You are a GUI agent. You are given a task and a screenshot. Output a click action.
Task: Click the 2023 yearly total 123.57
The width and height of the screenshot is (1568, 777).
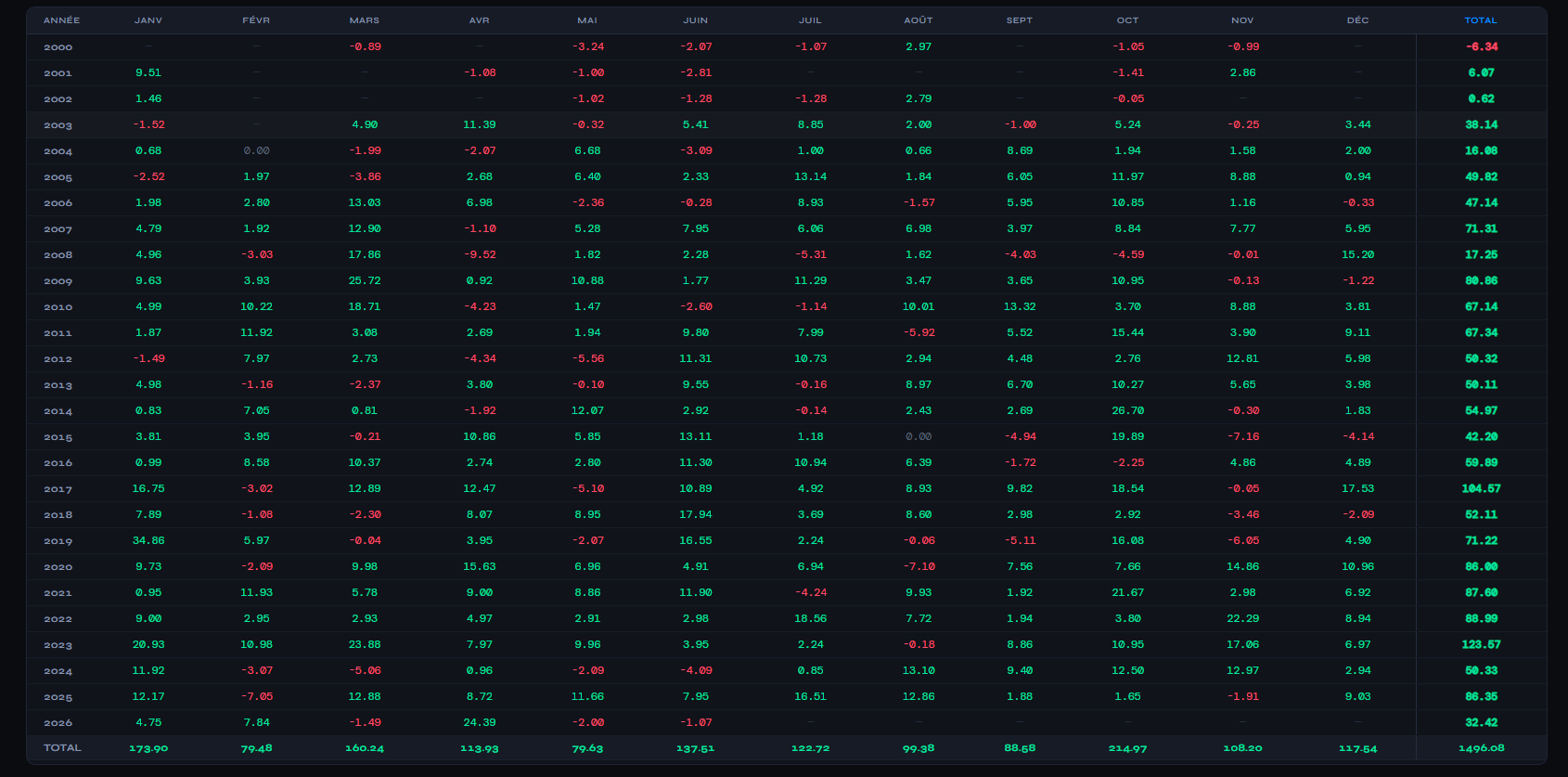pos(1481,644)
